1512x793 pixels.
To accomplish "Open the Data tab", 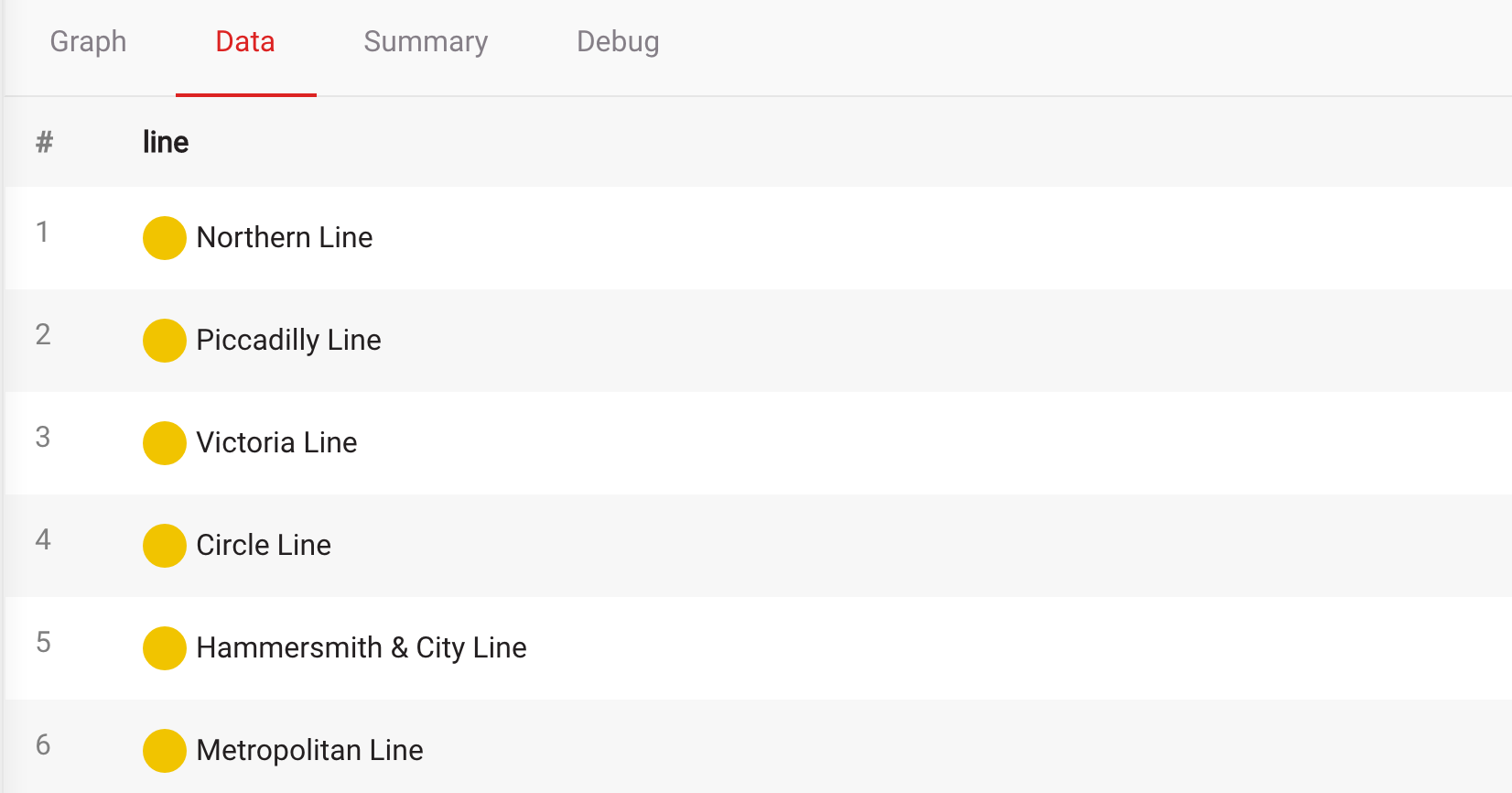I will [x=245, y=42].
